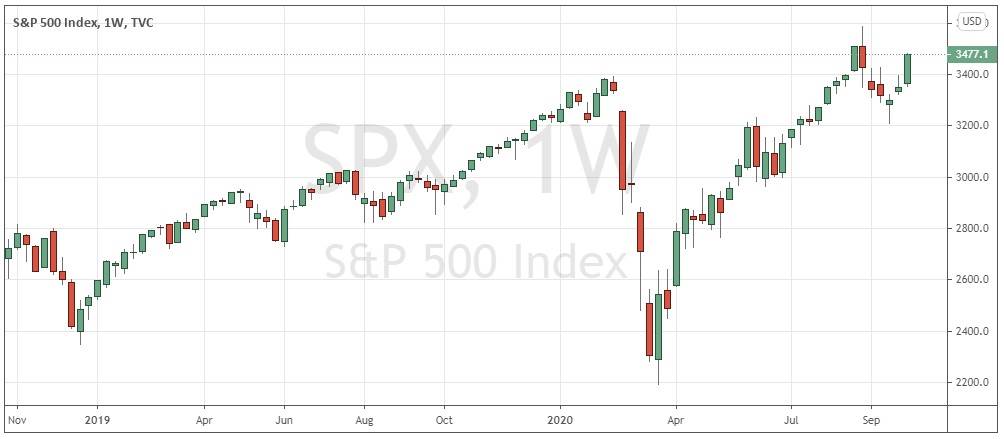This screenshot has height=439, width=1004.
Task: Click the 2400.0 price axis label
Action: 970,331
